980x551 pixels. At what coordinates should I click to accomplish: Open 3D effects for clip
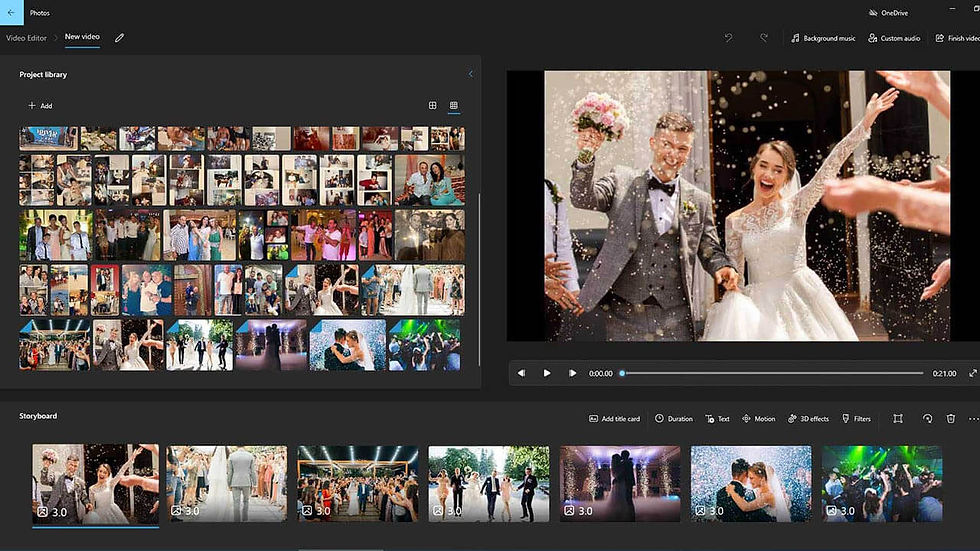click(x=808, y=419)
